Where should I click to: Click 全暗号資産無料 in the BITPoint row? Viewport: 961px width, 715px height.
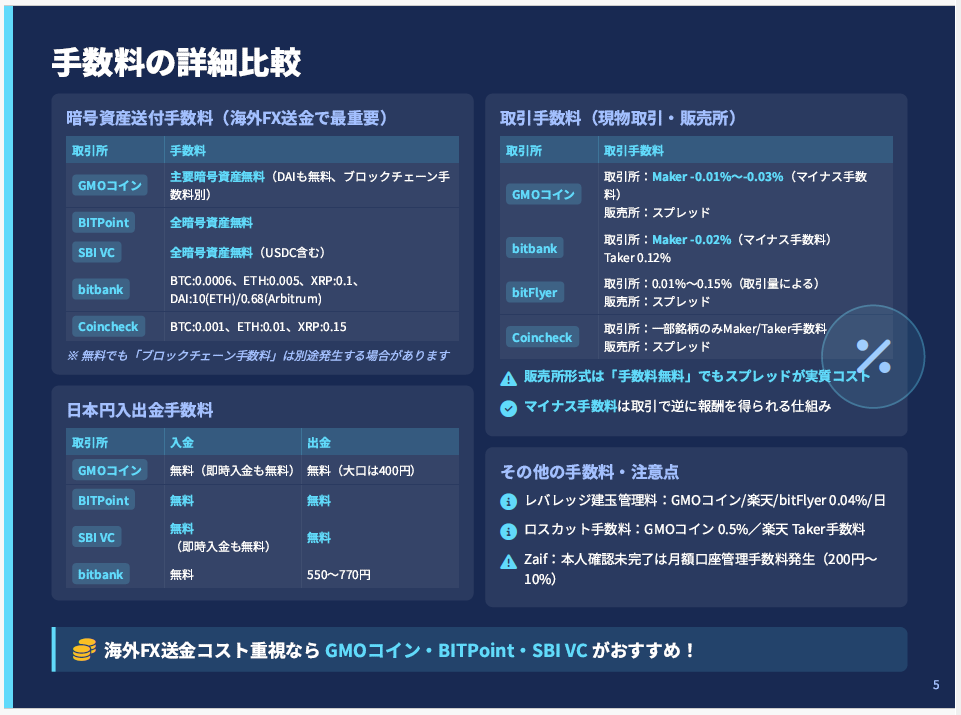pyautogui.click(x=211, y=222)
